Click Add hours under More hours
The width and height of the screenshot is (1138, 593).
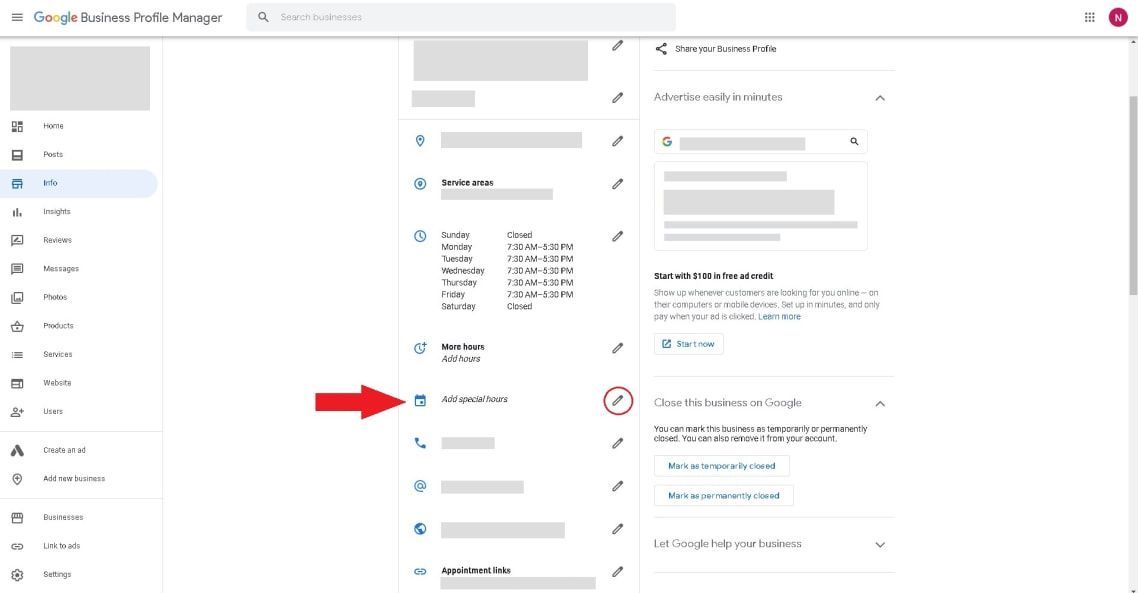[x=460, y=359]
